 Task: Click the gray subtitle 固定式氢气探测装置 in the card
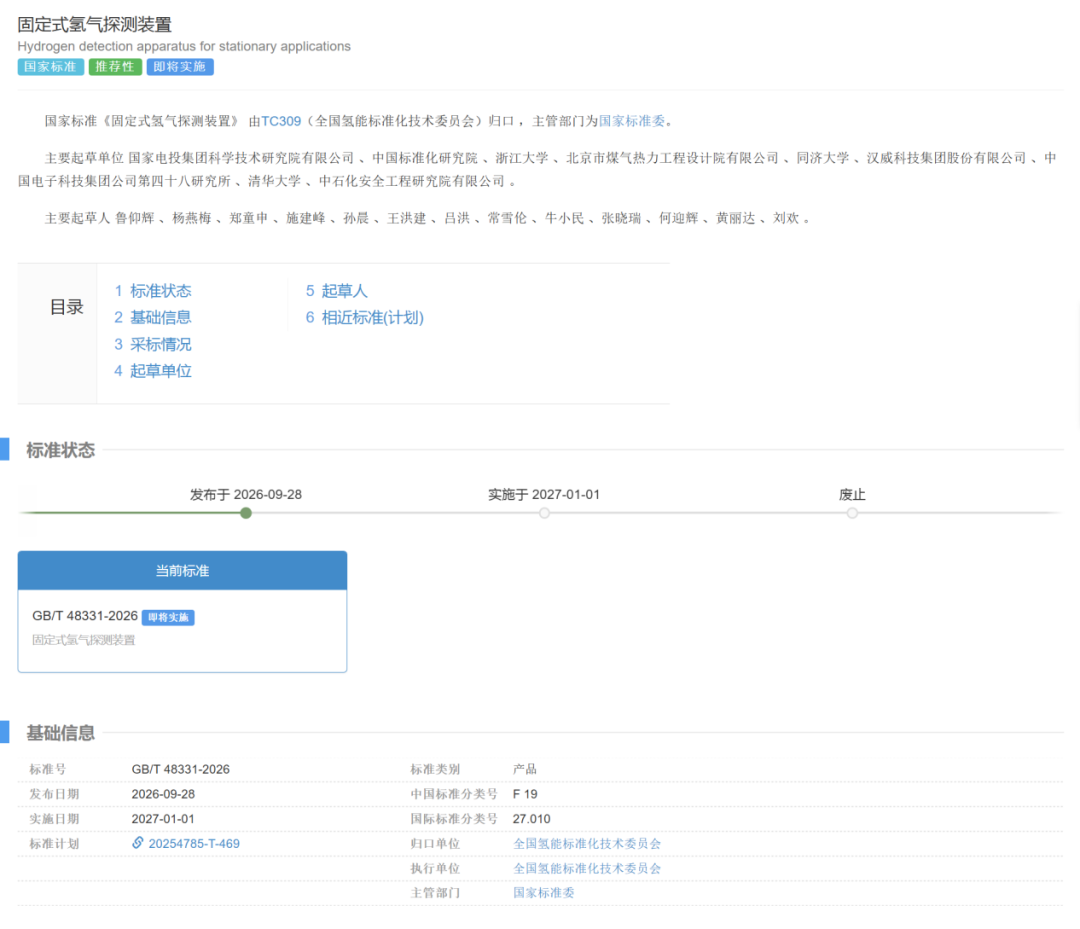83,640
